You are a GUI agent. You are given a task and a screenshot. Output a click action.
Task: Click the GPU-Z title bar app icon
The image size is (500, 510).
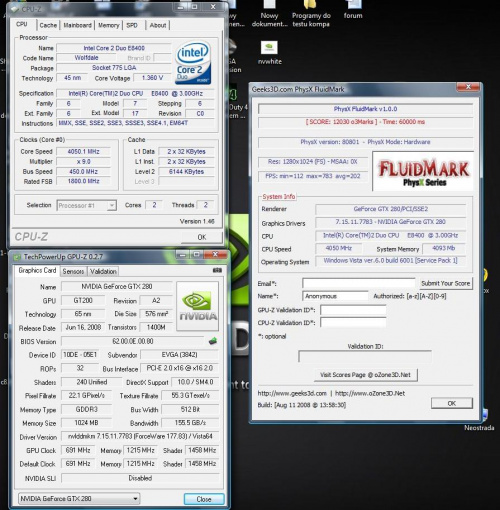click(x=17, y=257)
